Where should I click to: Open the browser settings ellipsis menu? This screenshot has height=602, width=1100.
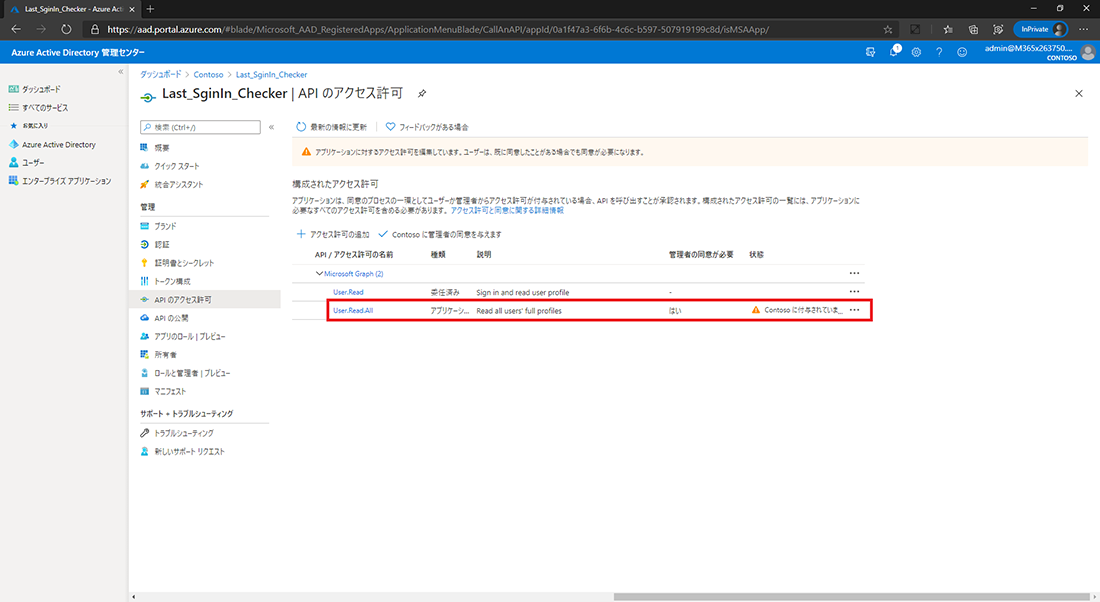pyautogui.click(x=1083, y=29)
